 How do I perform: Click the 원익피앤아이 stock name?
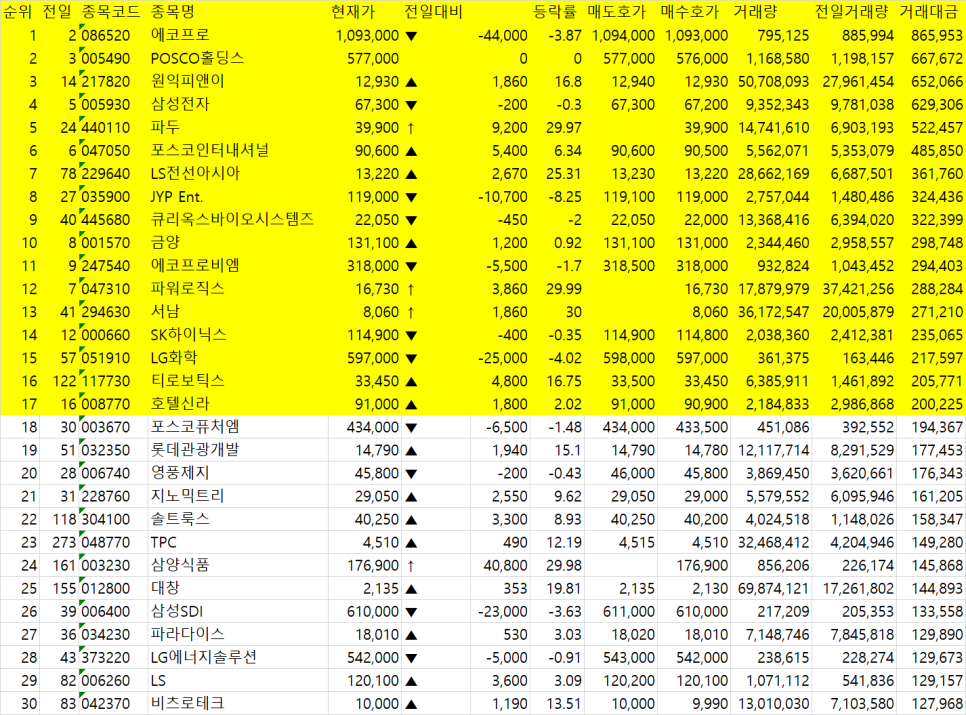click(188, 81)
